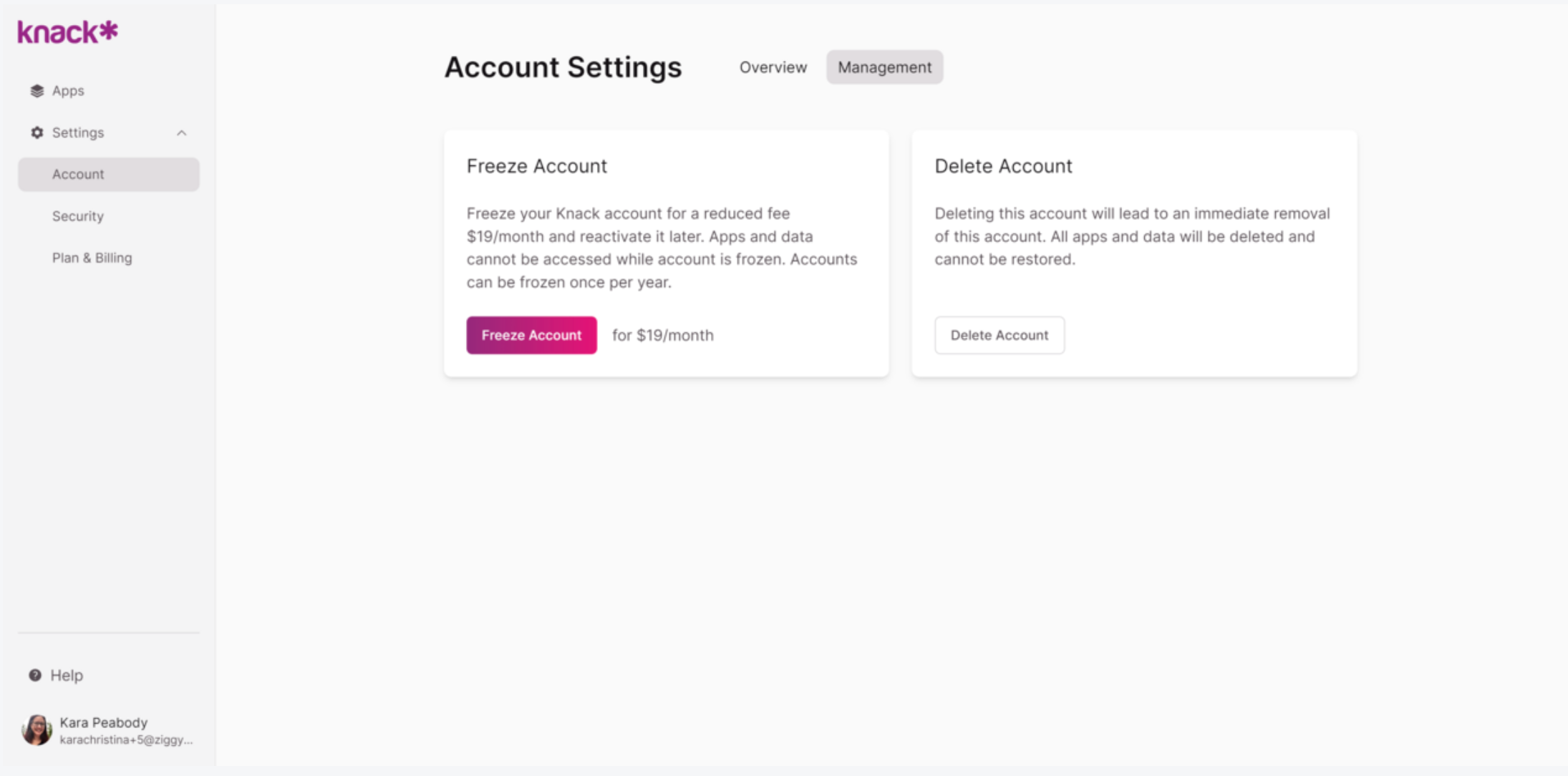The height and width of the screenshot is (776, 1568).
Task: Click the Delete Account button
Action: tap(1000, 335)
